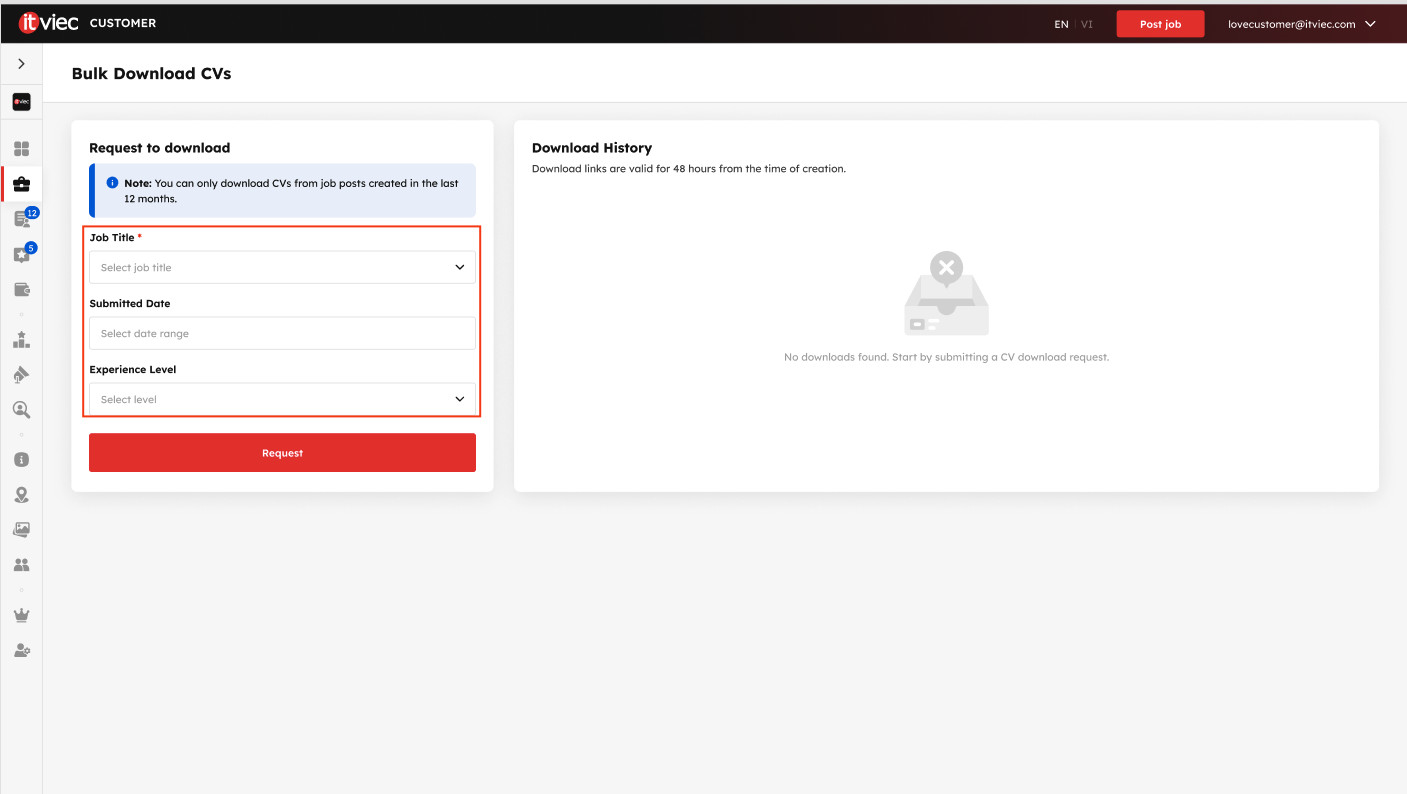Switch language to VI
The image size is (1407, 794).
tap(1087, 24)
